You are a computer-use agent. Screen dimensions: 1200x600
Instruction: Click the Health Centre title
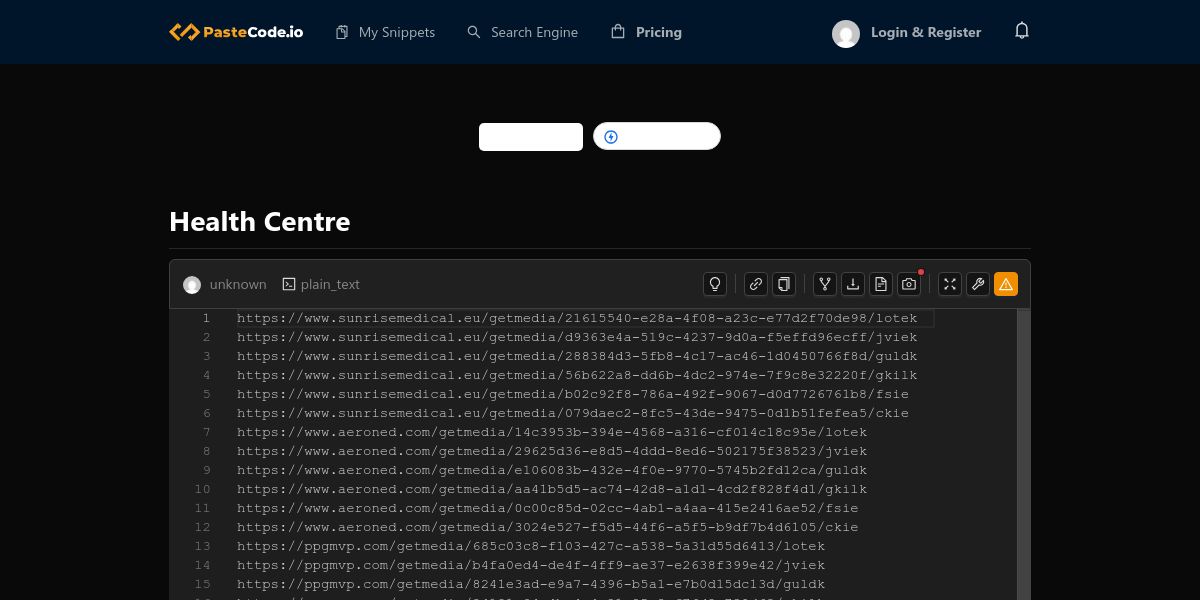click(260, 221)
